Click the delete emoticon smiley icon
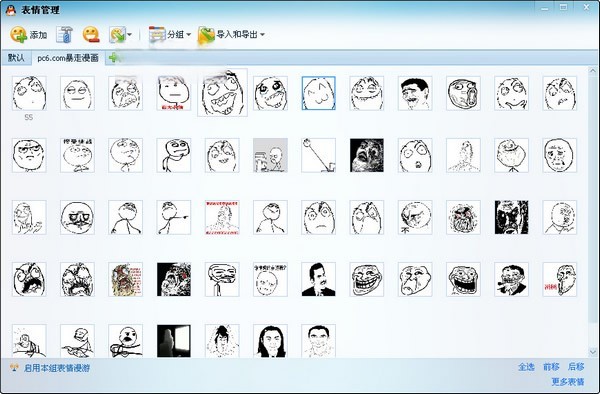 pyautogui.click(x=91, y=35)
